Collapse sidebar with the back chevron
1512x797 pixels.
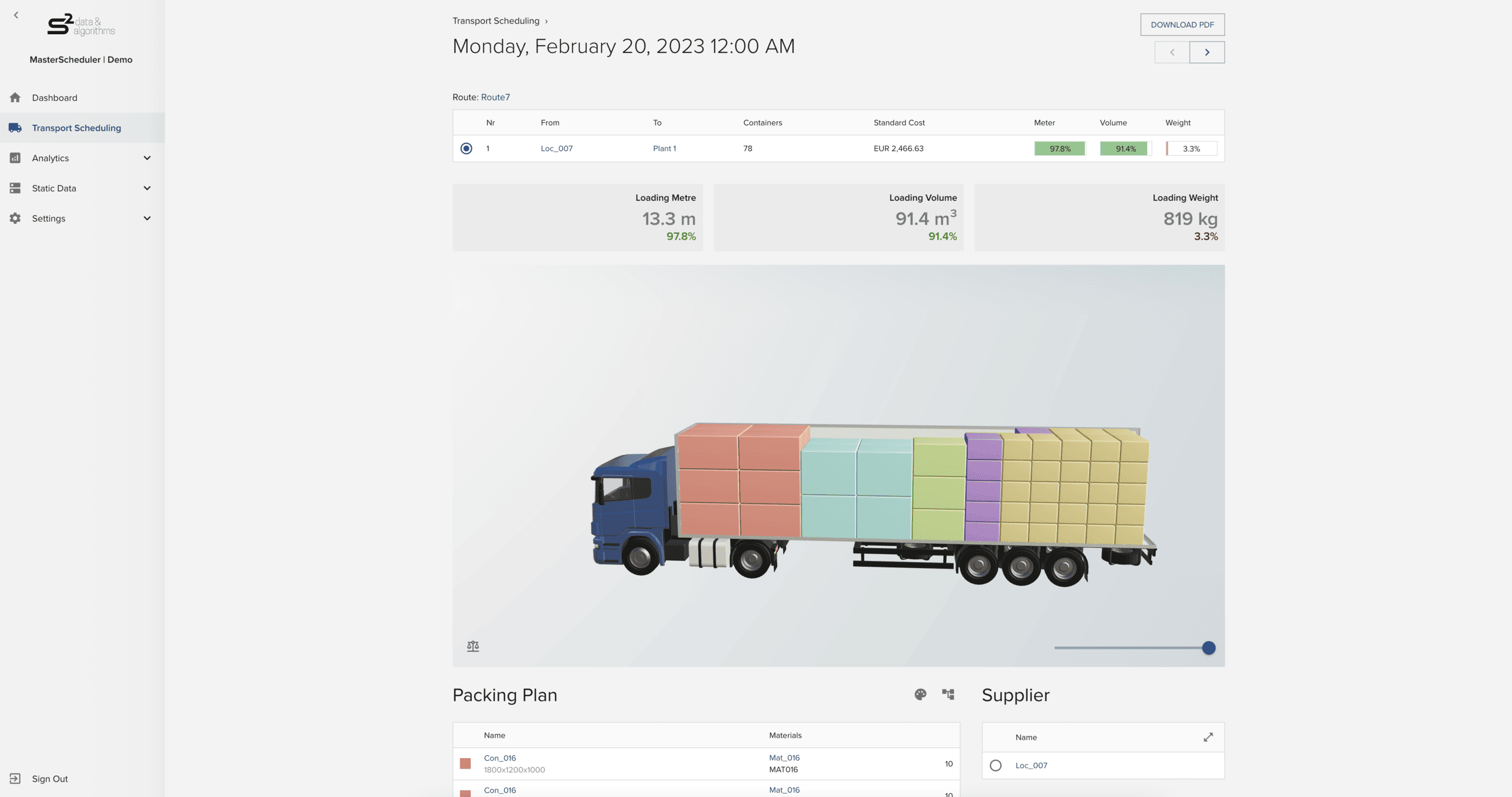[x=16, y=15]
